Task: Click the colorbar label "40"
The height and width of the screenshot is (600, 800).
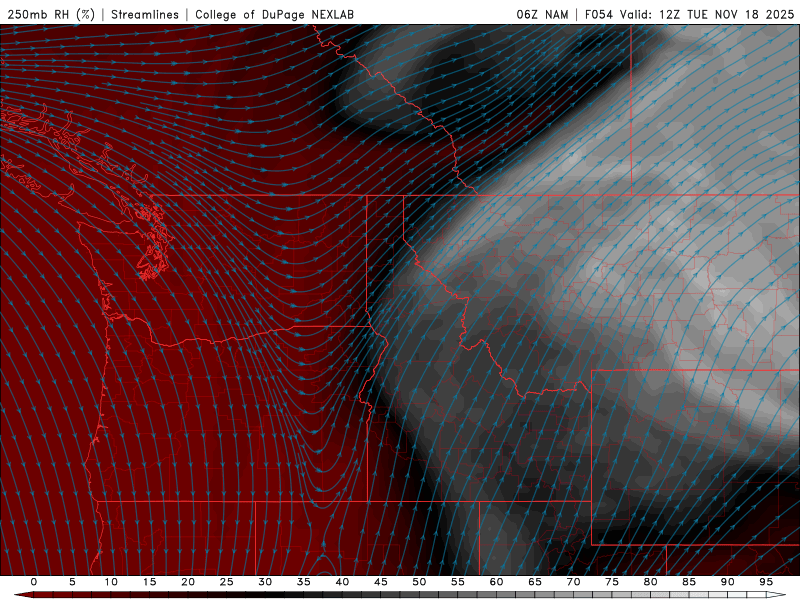Action: tap(342, 582)
